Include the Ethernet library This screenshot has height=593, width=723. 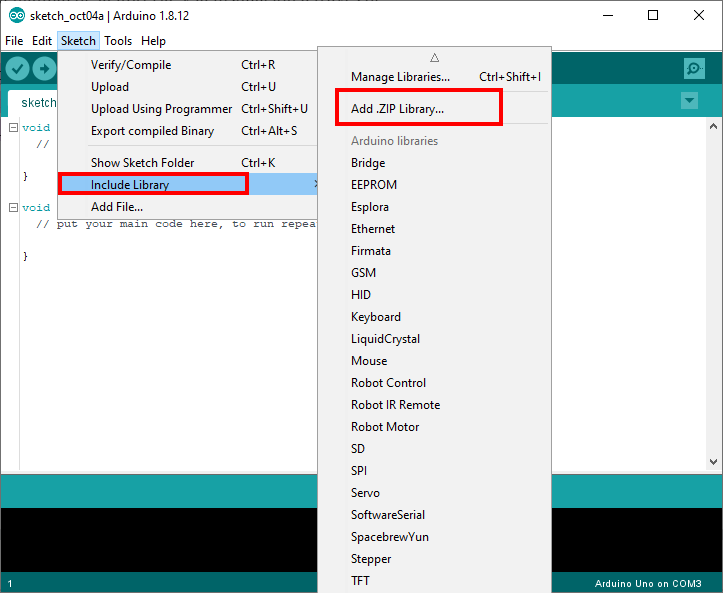point(434,229)
